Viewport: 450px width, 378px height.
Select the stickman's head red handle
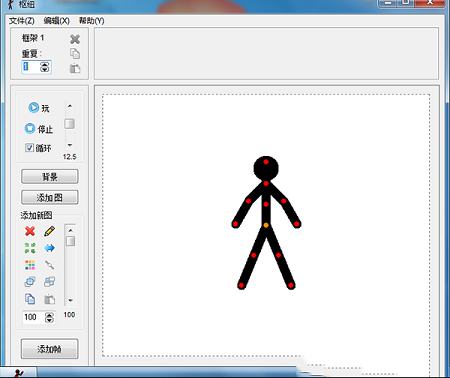266,162
